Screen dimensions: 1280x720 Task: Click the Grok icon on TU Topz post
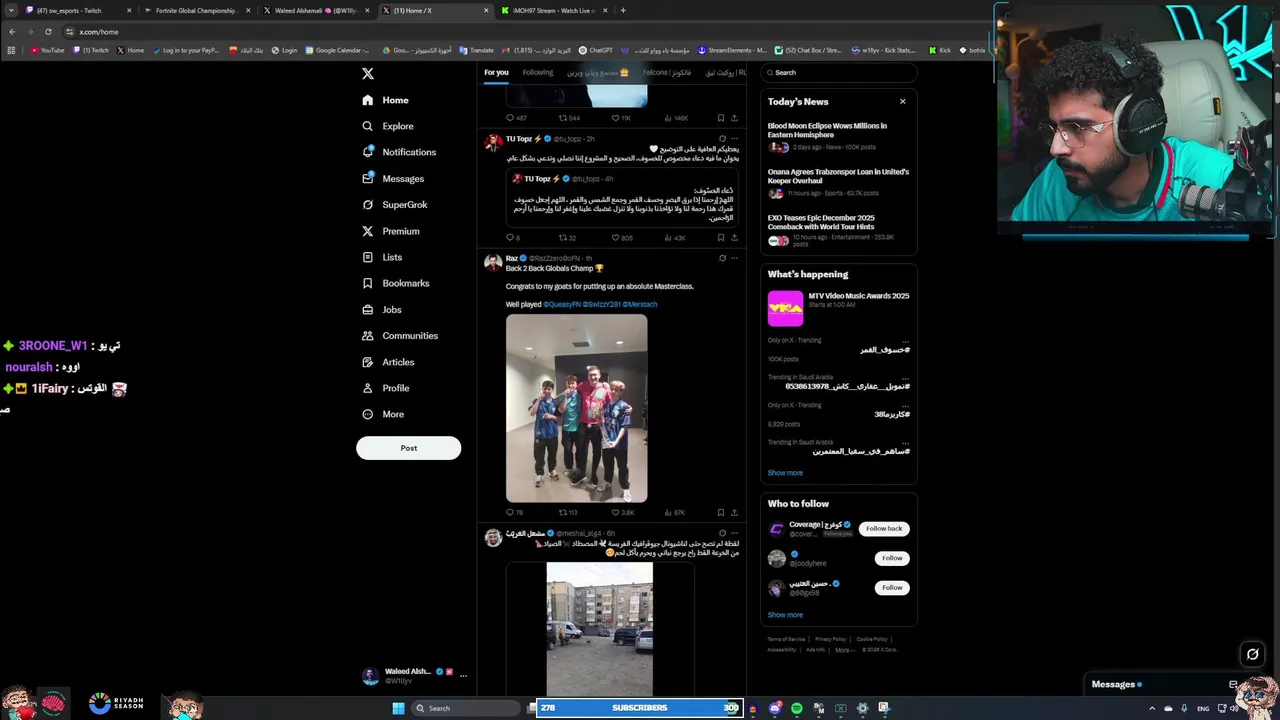click(722, 139)
